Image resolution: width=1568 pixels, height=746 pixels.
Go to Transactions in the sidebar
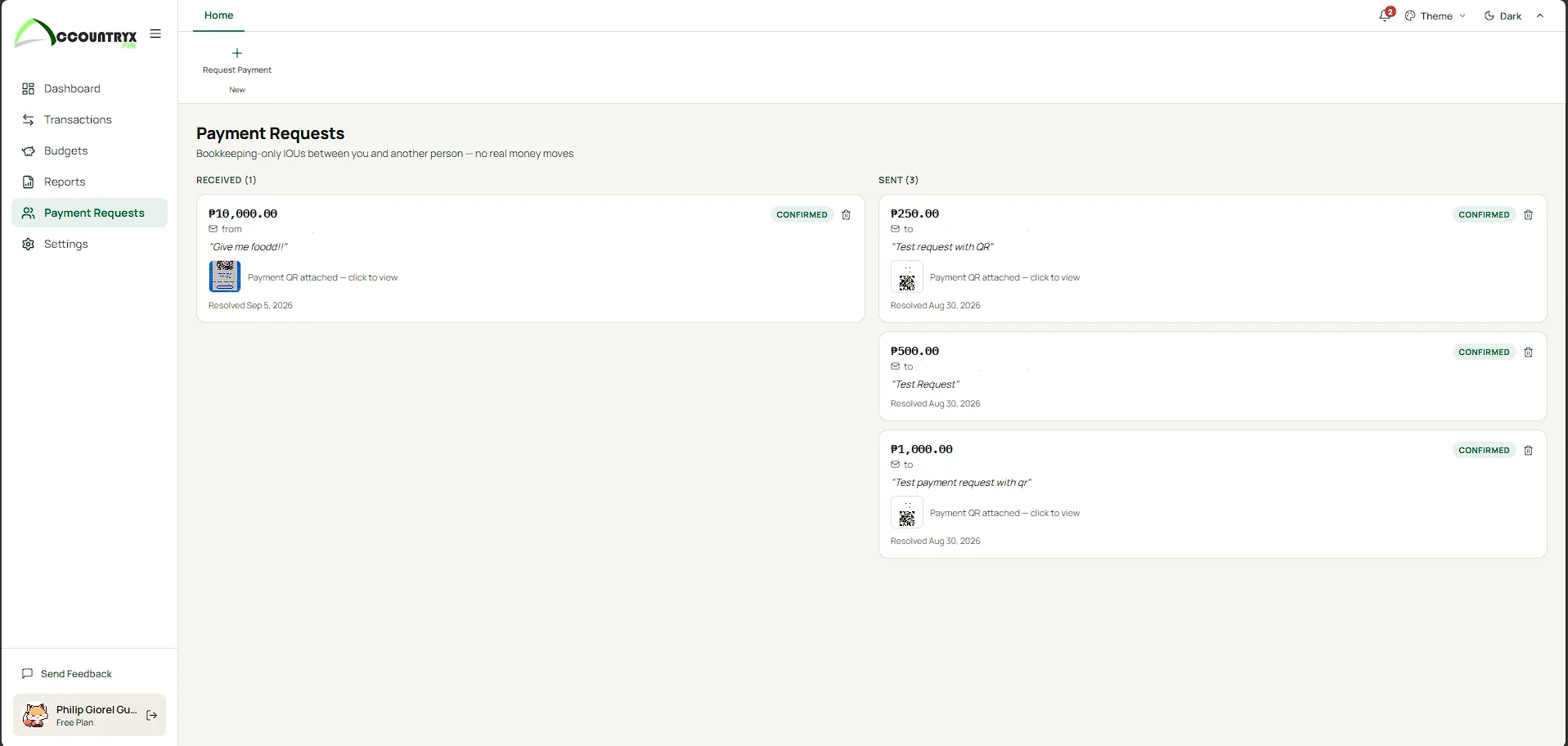point(89,119)
